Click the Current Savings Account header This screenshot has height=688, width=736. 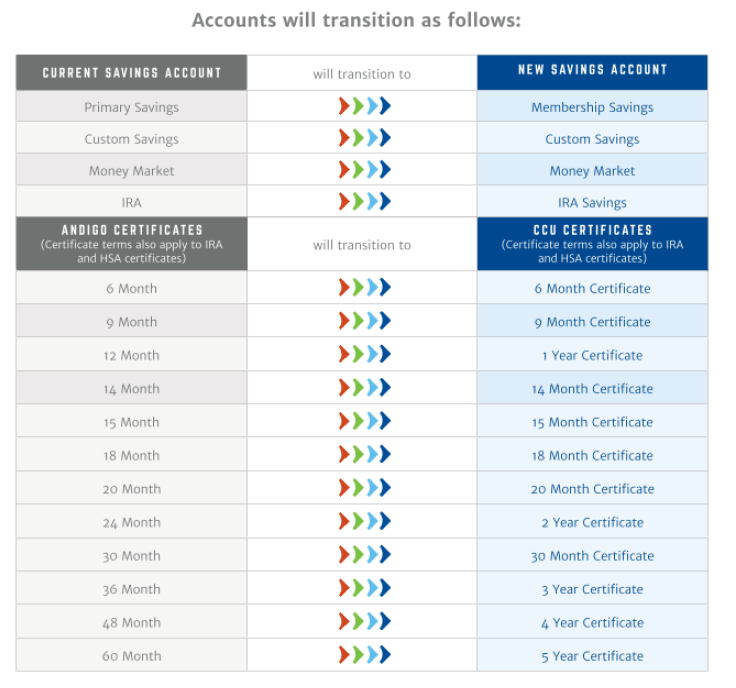point(131,72)
